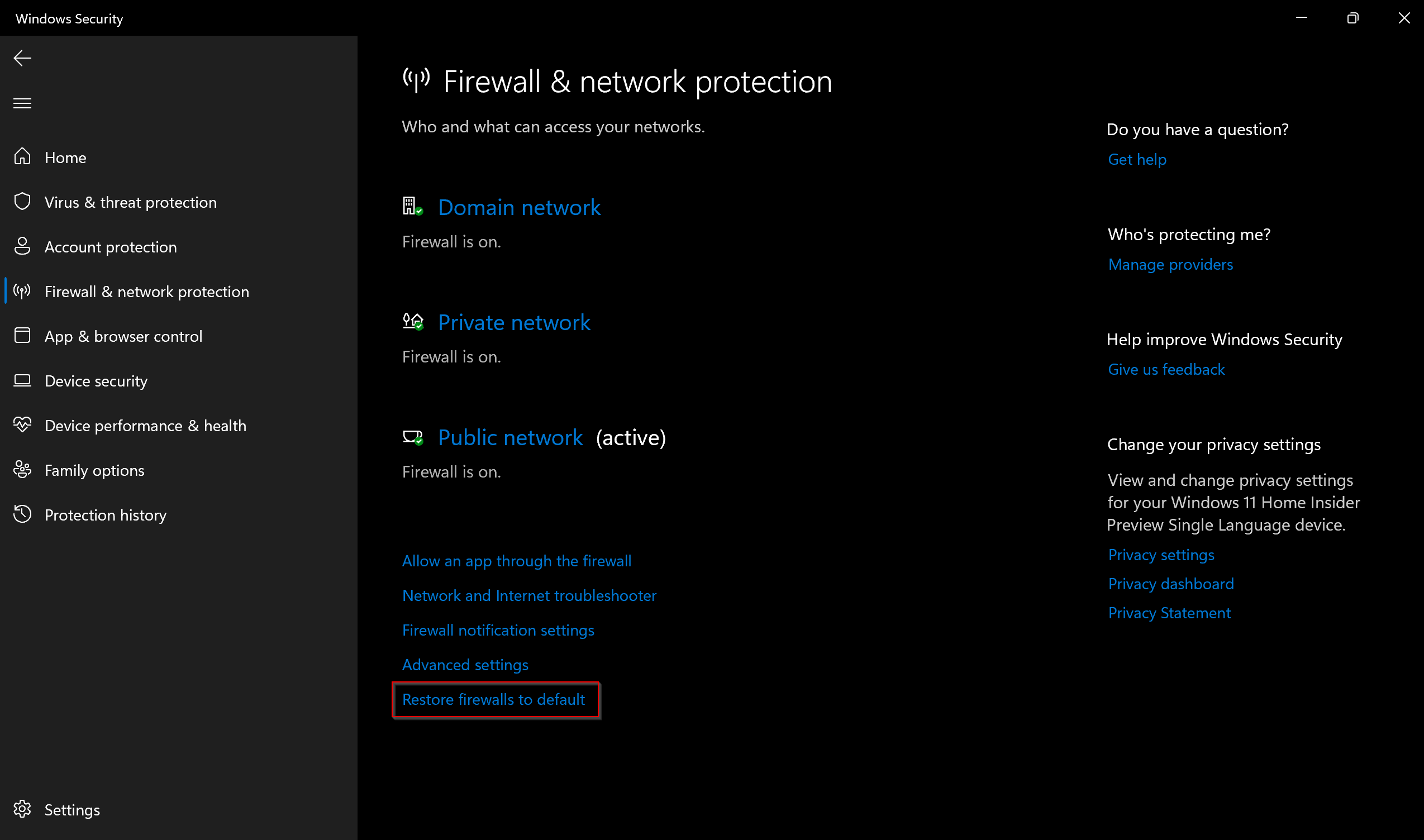Click the back arrow icon
Screen dimensions: 1424x840
pyautogui.click(x=22, y=58)
